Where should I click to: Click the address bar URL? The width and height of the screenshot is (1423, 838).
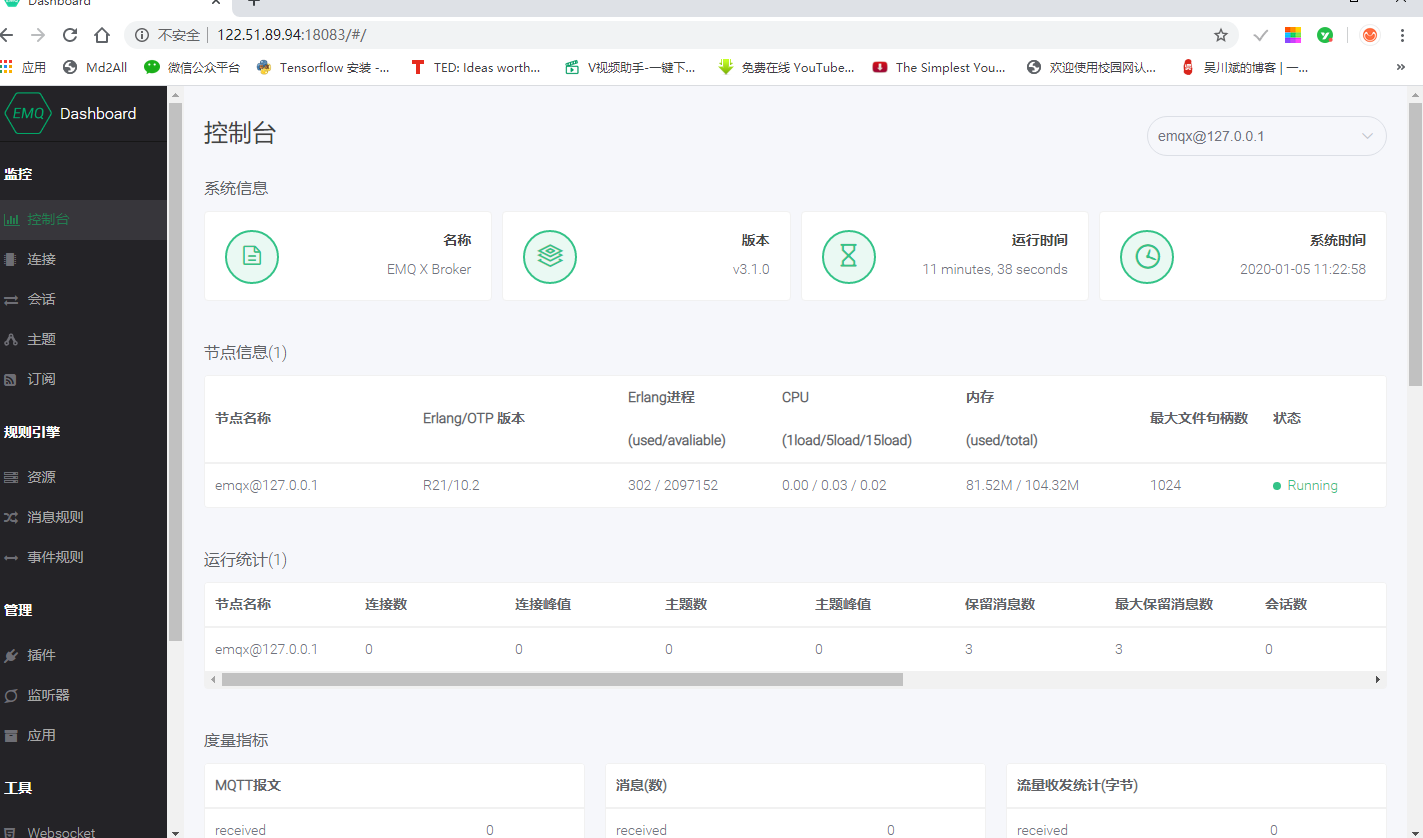292,35
